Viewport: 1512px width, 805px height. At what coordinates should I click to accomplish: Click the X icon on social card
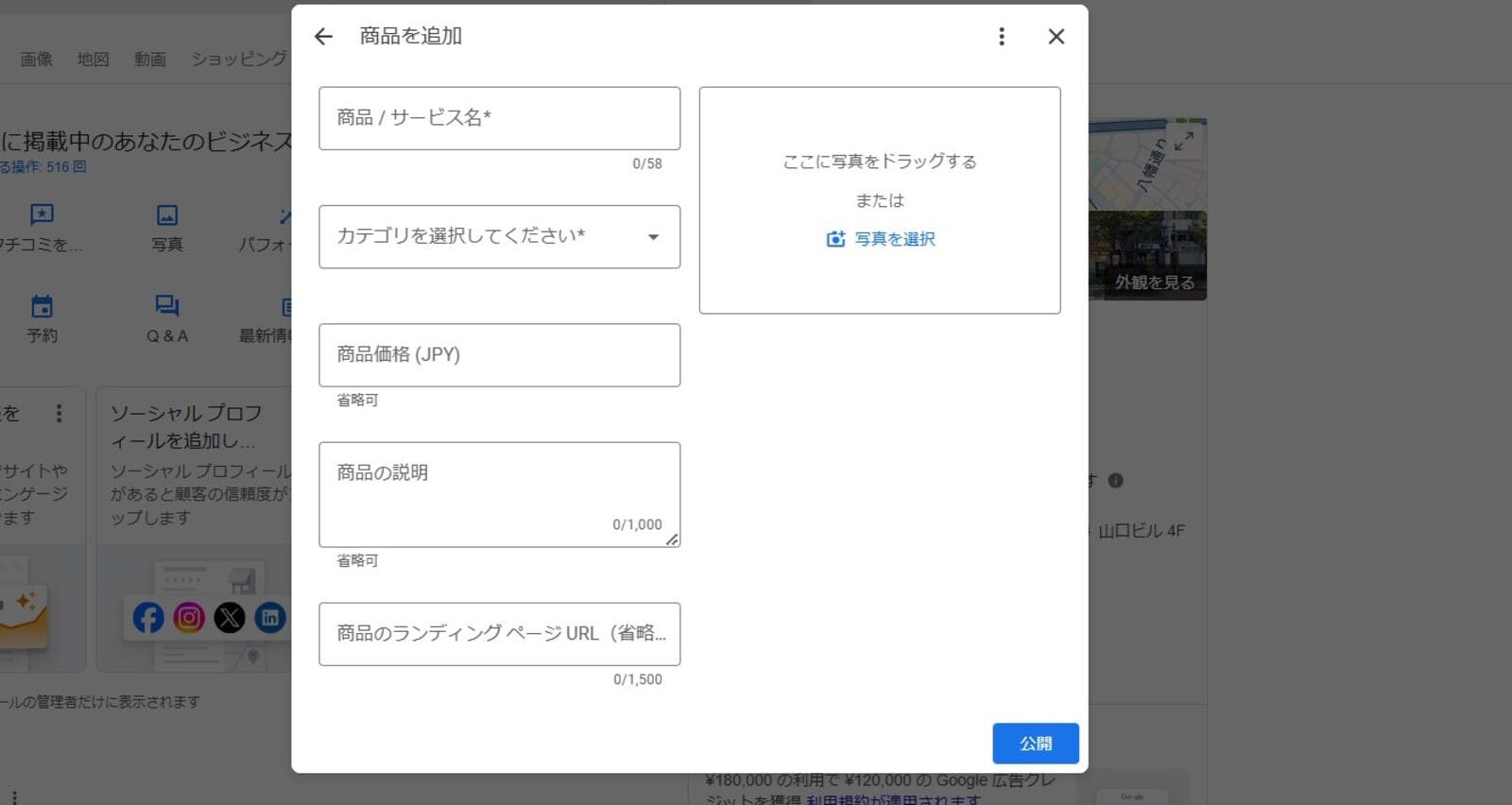(x=230, y=618)
